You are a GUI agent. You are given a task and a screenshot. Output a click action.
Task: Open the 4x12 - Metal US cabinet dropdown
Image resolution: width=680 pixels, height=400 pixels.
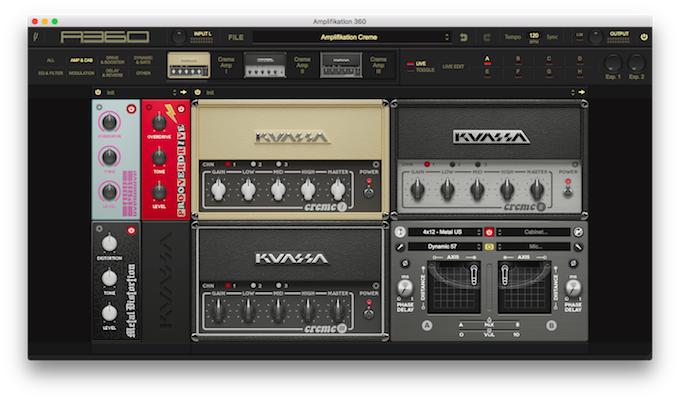coord(445,232)
